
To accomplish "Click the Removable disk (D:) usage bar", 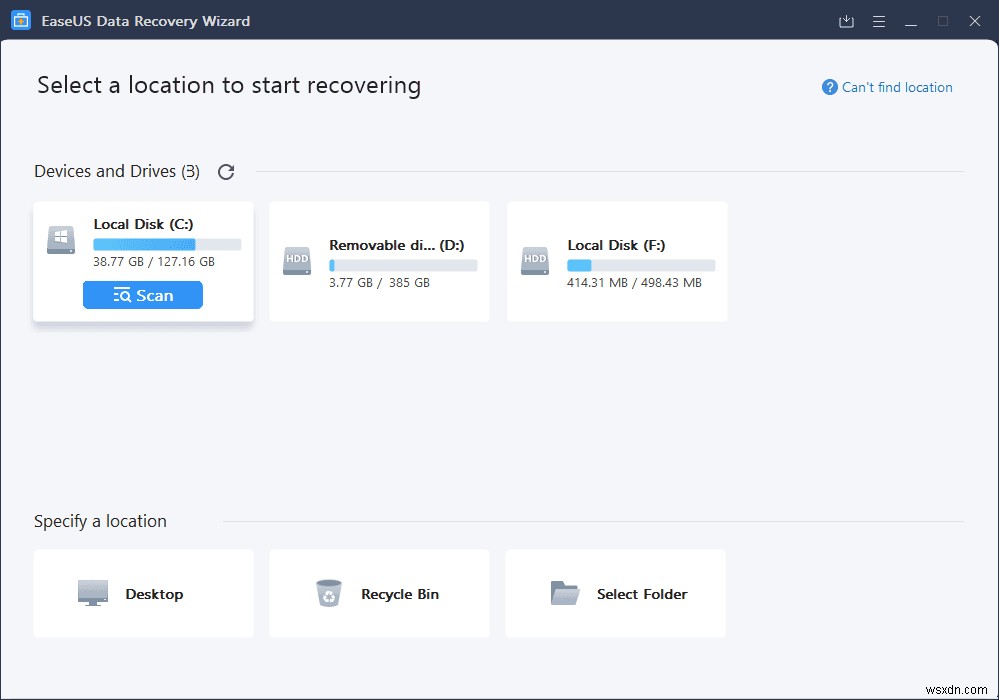I will [403, 266].
